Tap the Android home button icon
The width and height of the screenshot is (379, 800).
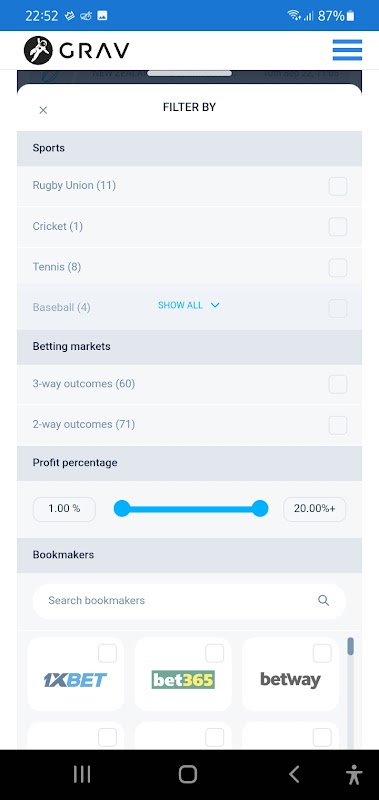pyautogui.click(x=188, y=774)
